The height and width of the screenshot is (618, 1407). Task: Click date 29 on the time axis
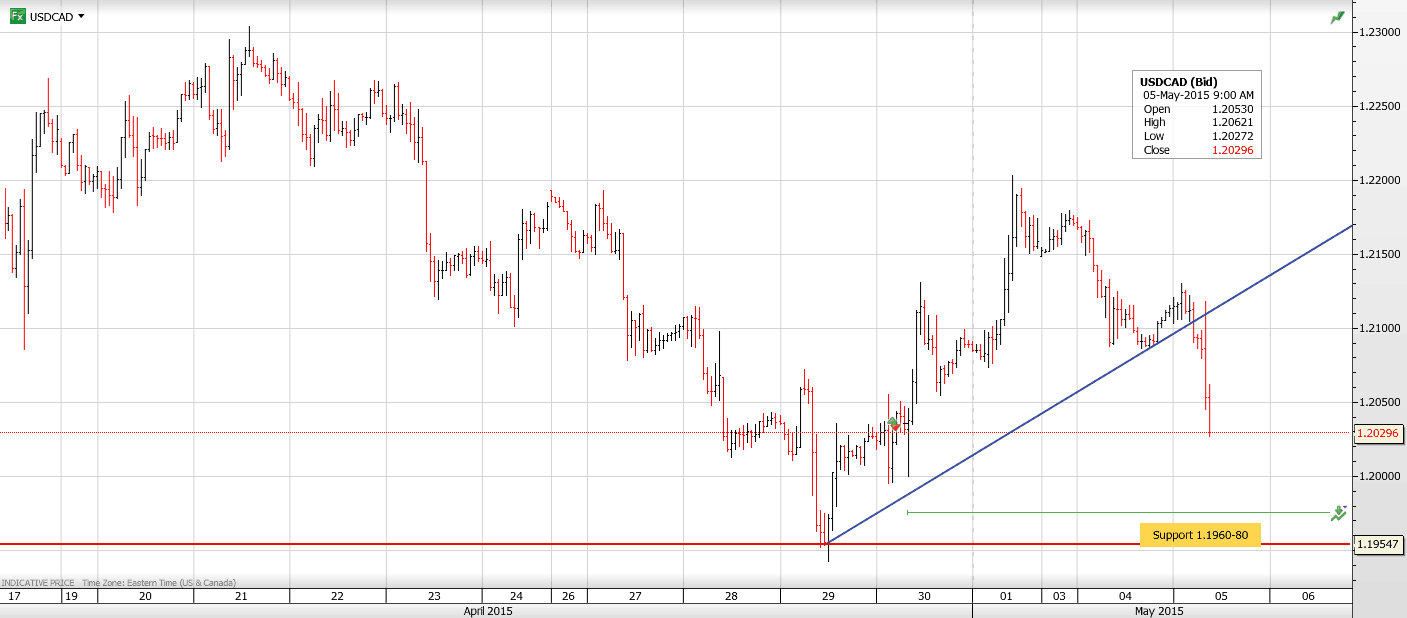(828, 596)
